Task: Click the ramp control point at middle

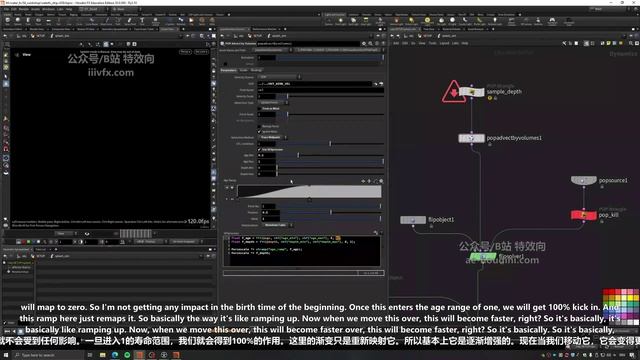Action: [x=309, y=200]
